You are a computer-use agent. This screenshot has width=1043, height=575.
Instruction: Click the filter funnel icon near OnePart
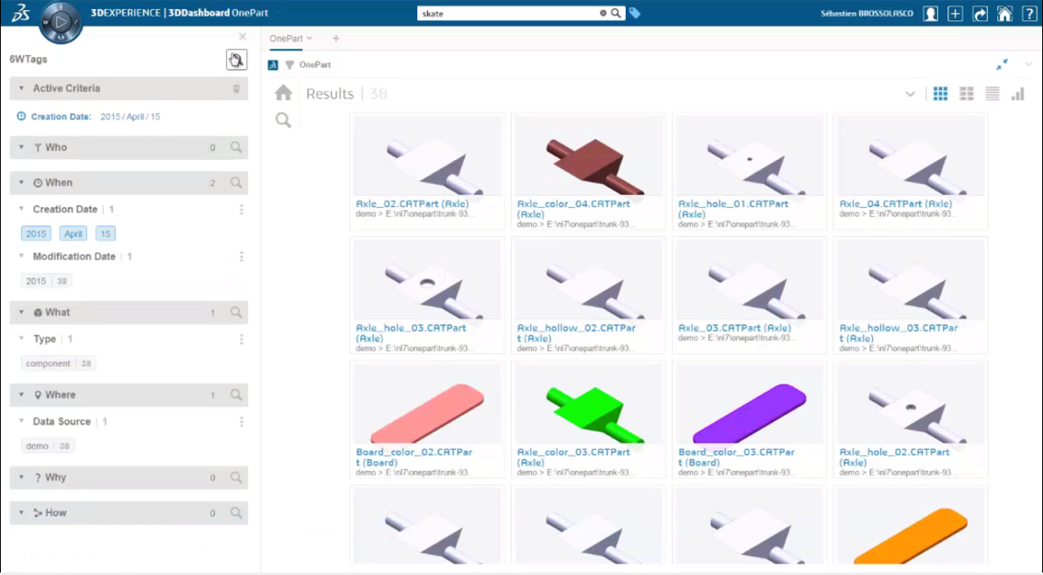(289, 65)
